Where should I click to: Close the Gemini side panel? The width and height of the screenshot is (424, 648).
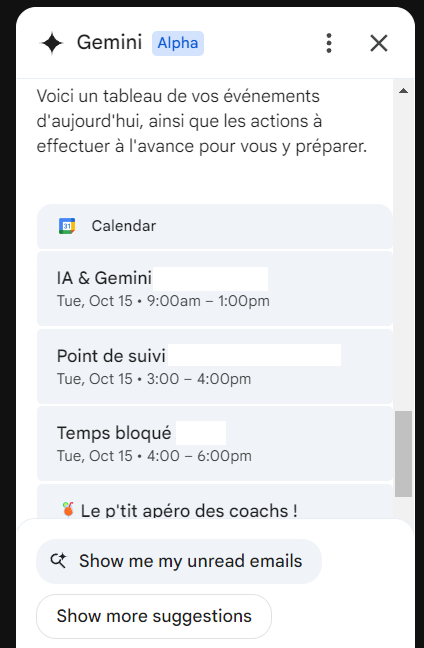(379, 43)
